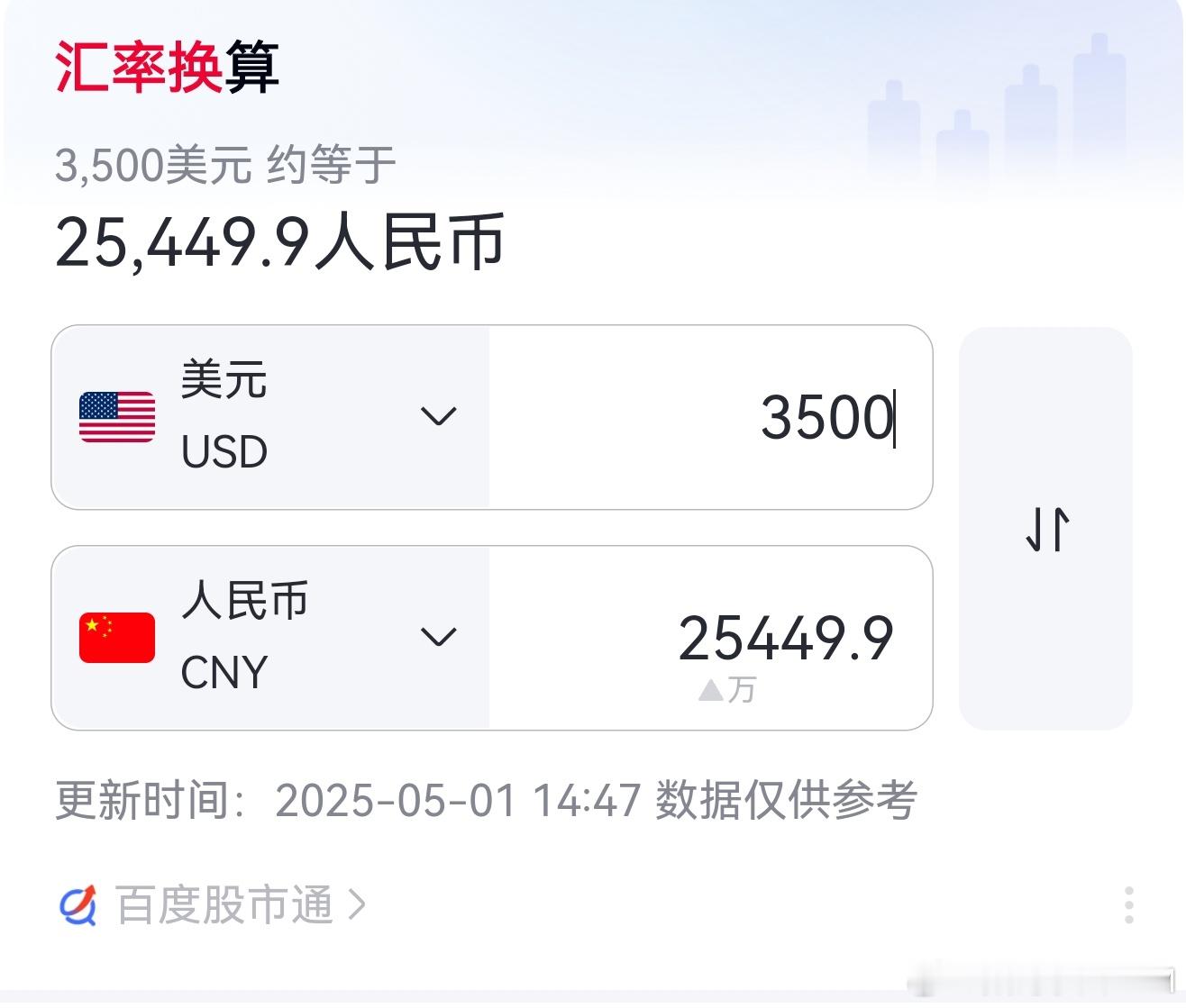Follow the arrow beside 百度股市通
The image size is (1186, 1008).
[357, 904]
